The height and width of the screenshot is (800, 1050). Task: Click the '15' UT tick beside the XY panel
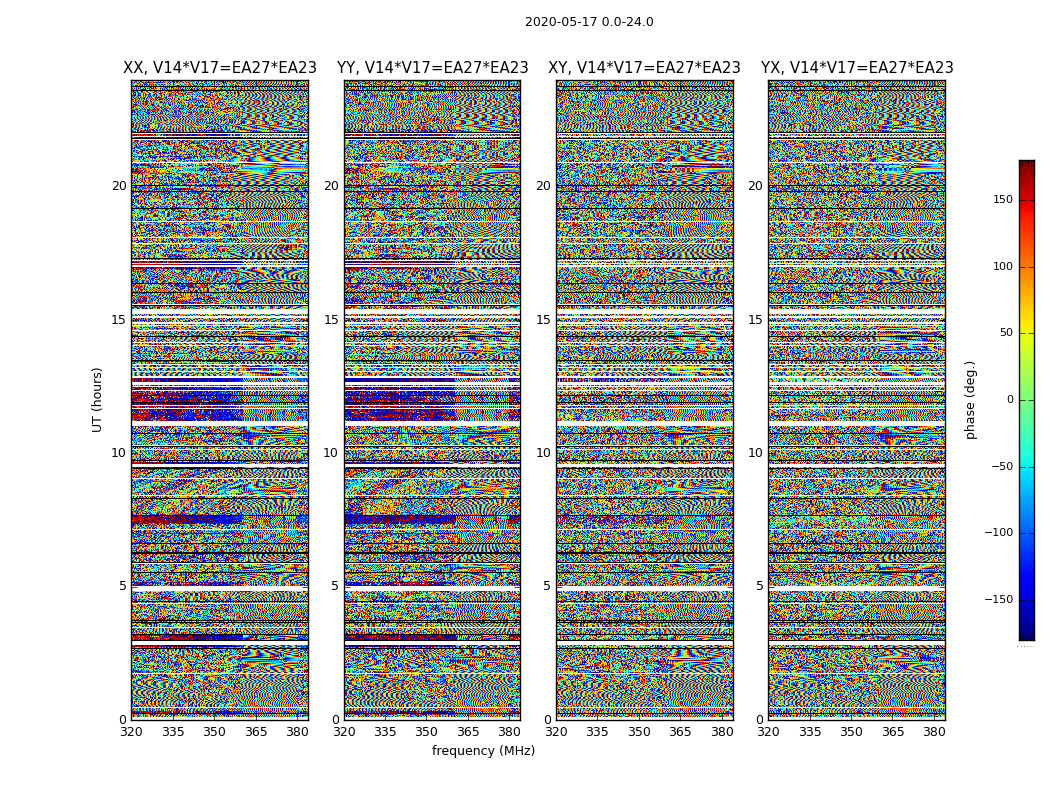click(544, 319)
